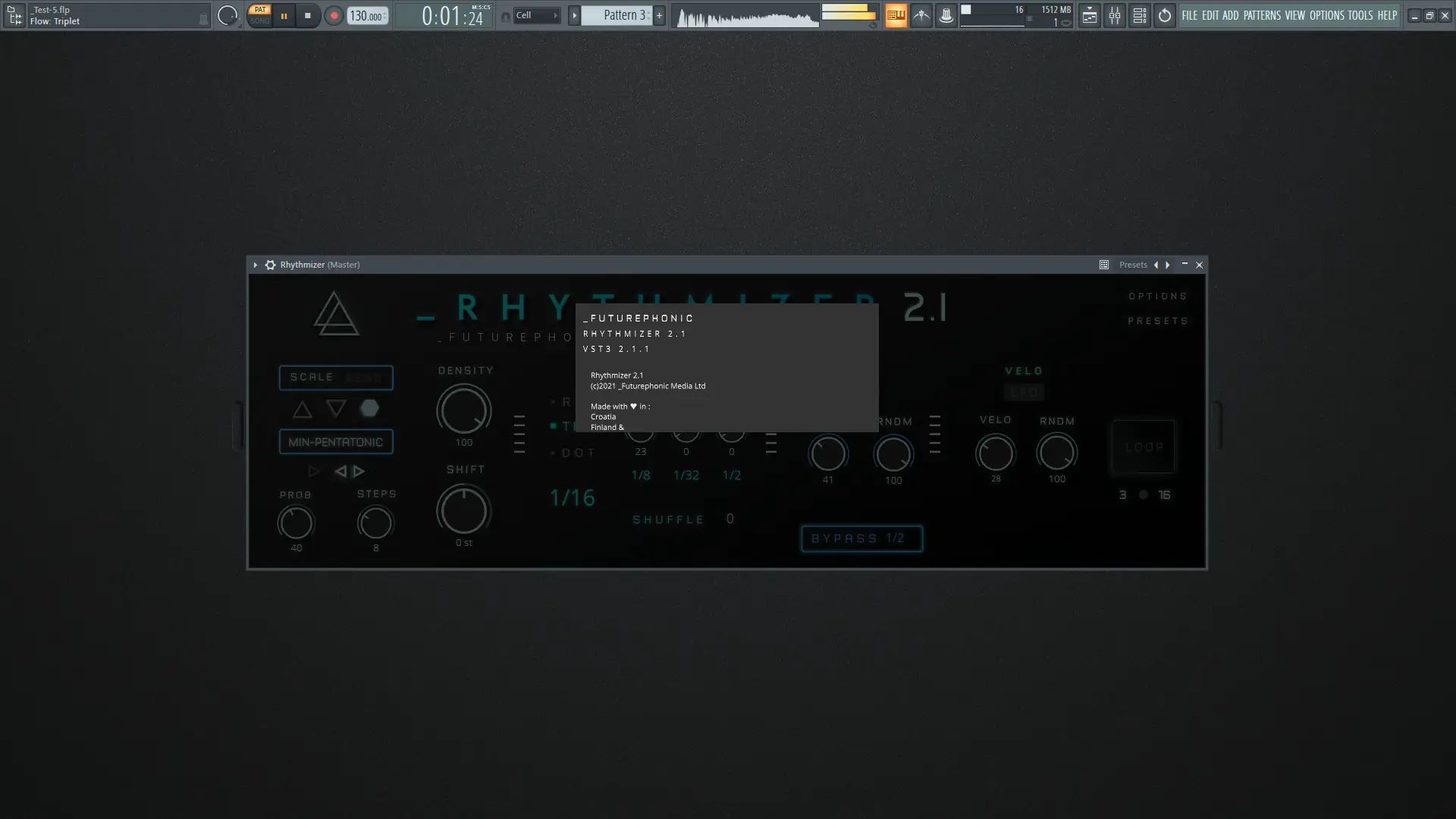Click the plugin gear settings icon
The image size is (1456, 819).
click(270, 265)
